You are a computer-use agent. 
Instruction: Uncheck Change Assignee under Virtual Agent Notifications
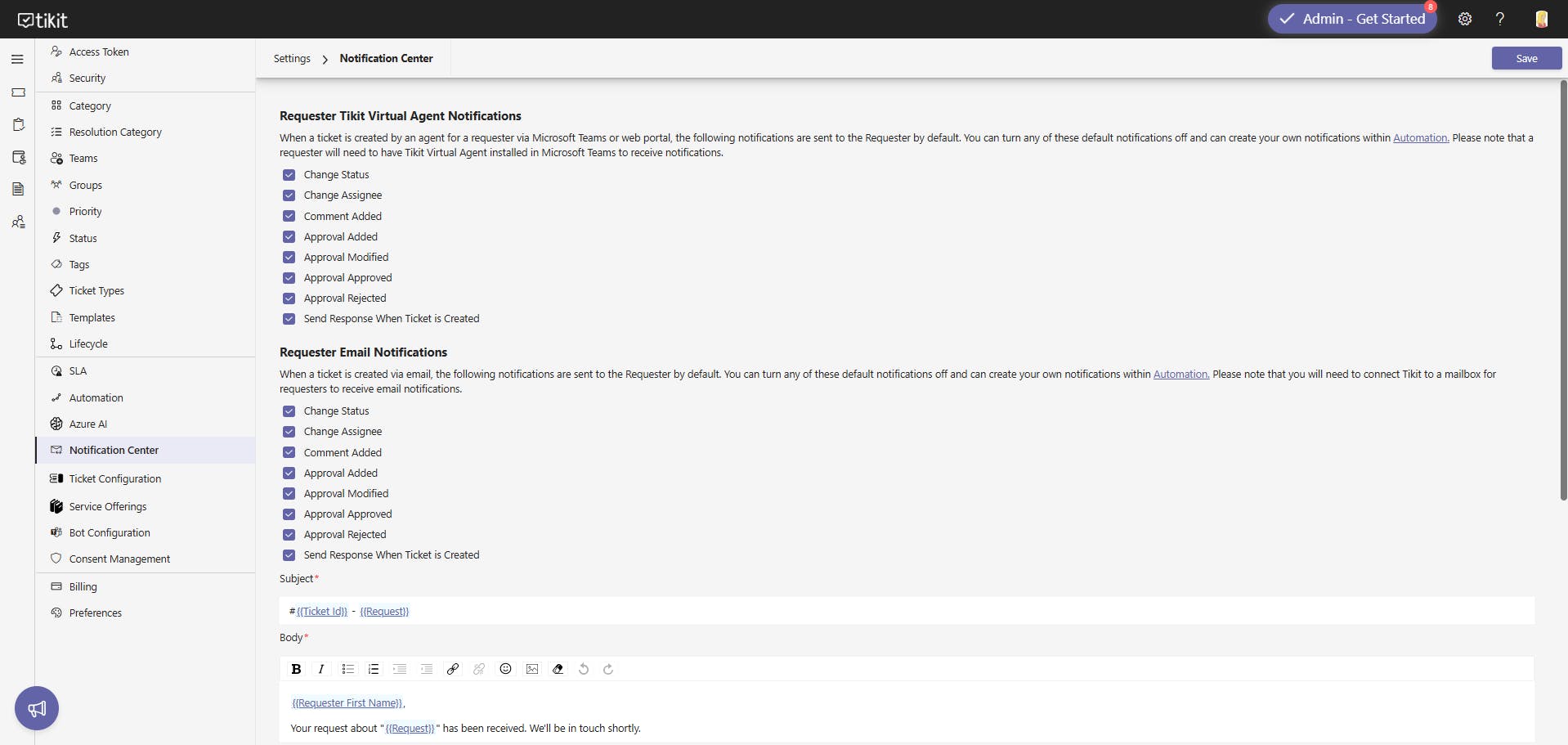click(x=289, y=195)
